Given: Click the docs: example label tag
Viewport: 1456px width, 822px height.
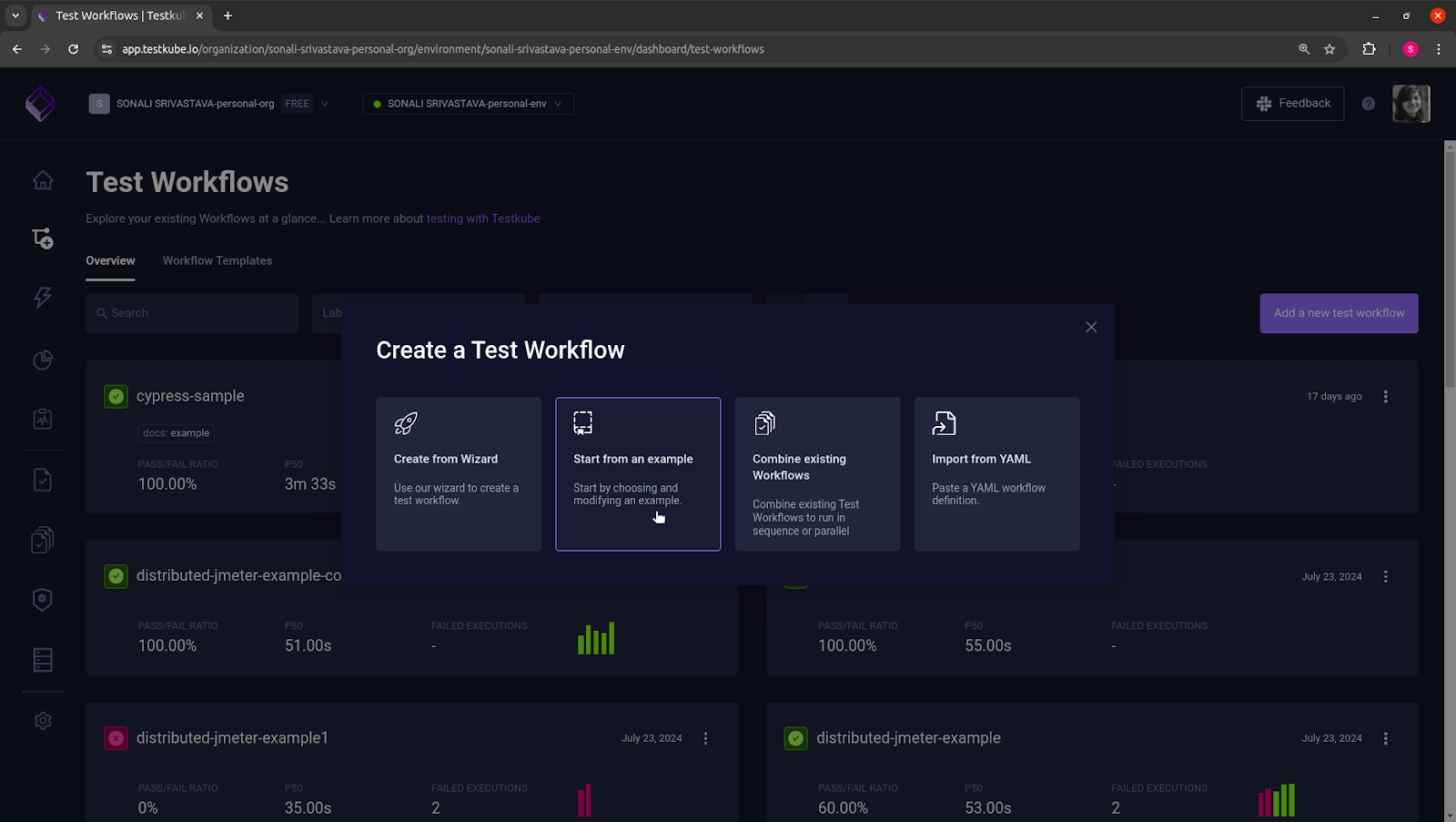Looking at the screenshot, I should click(177, 433).
